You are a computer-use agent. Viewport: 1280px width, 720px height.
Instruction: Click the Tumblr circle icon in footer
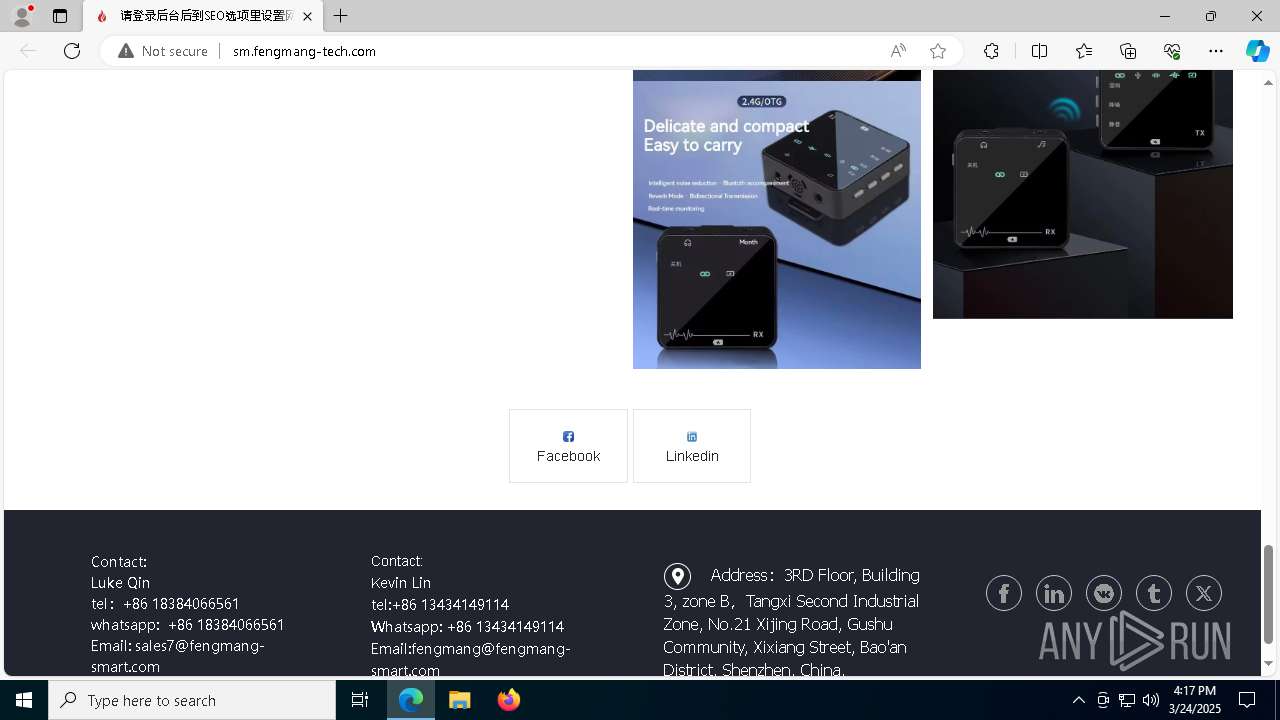coord(1154,593)
